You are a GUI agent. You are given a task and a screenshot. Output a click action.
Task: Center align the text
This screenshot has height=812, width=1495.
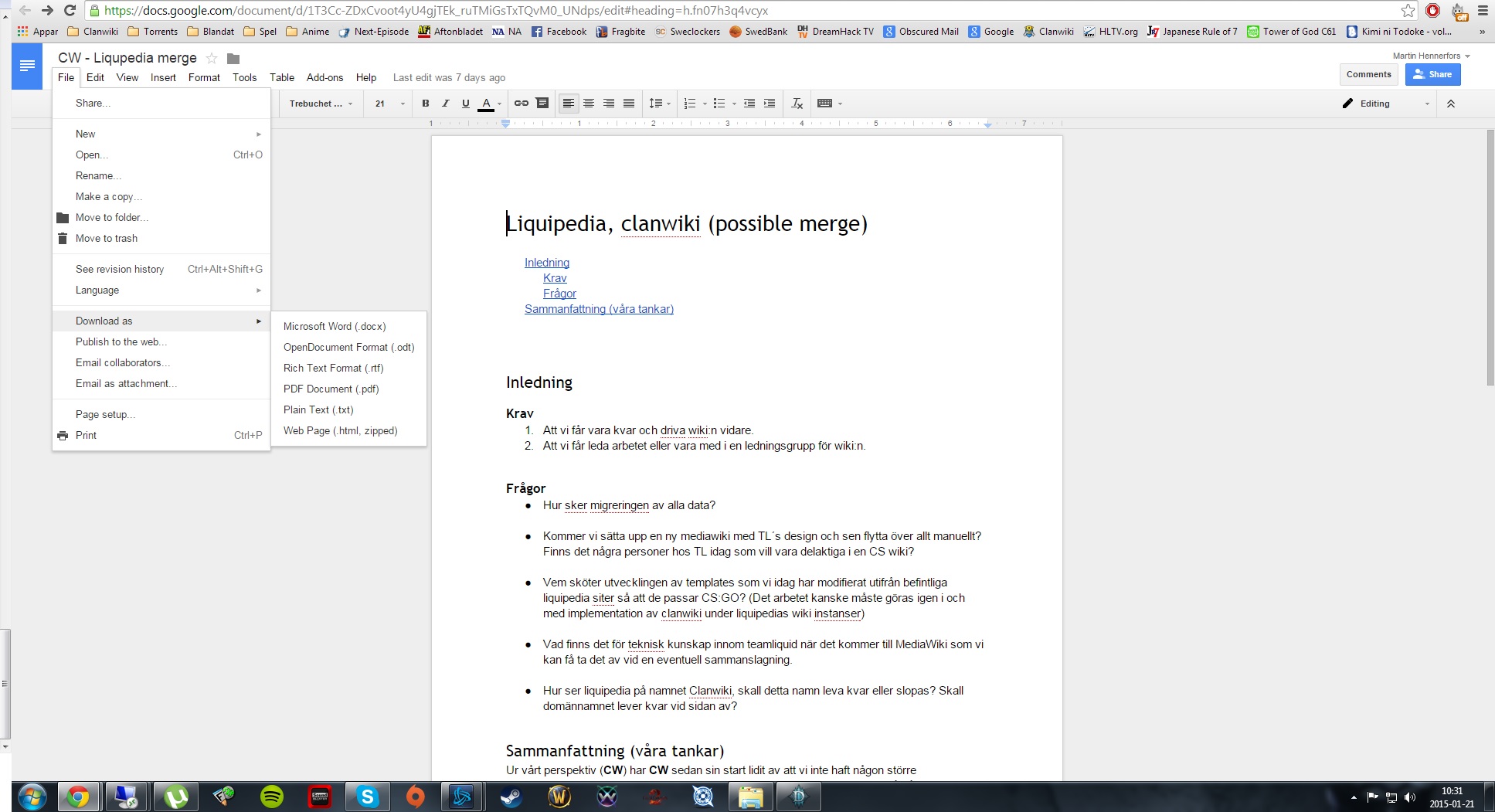[589, 104]
